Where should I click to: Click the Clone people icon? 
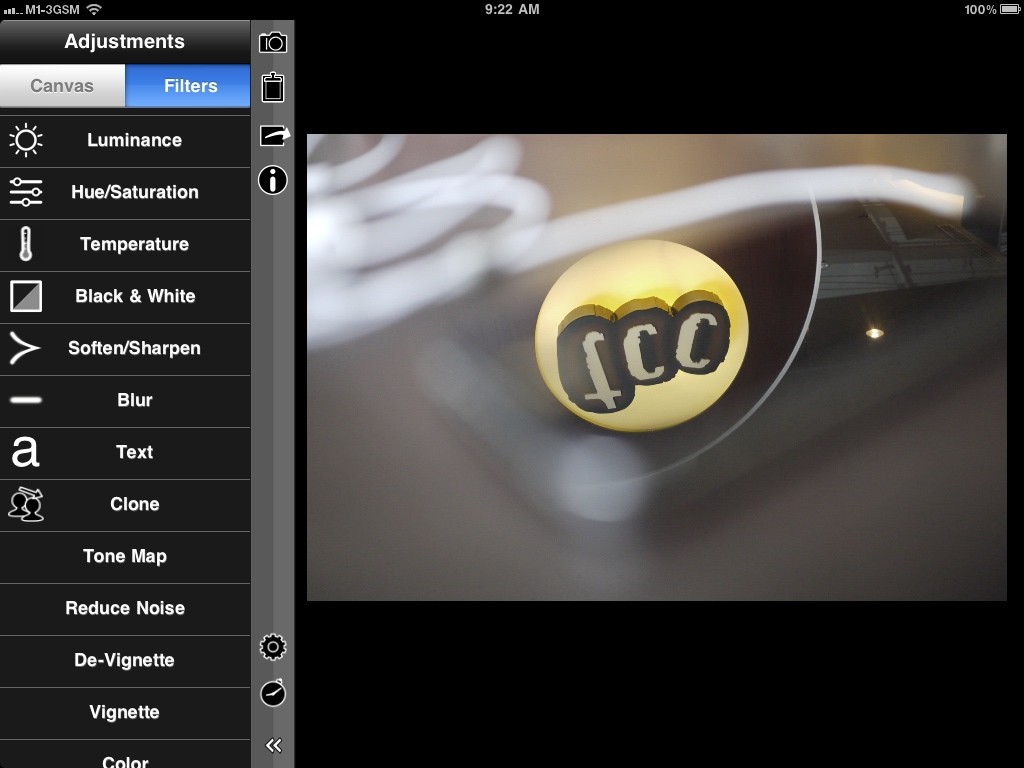tap(26, 504)
